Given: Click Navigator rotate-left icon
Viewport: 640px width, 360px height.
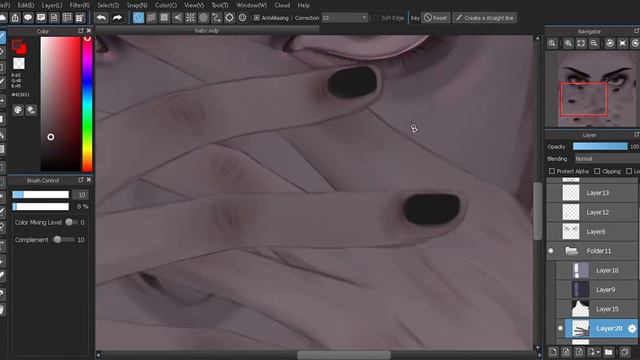Looking at the screenshot, I should click(610, 43).
